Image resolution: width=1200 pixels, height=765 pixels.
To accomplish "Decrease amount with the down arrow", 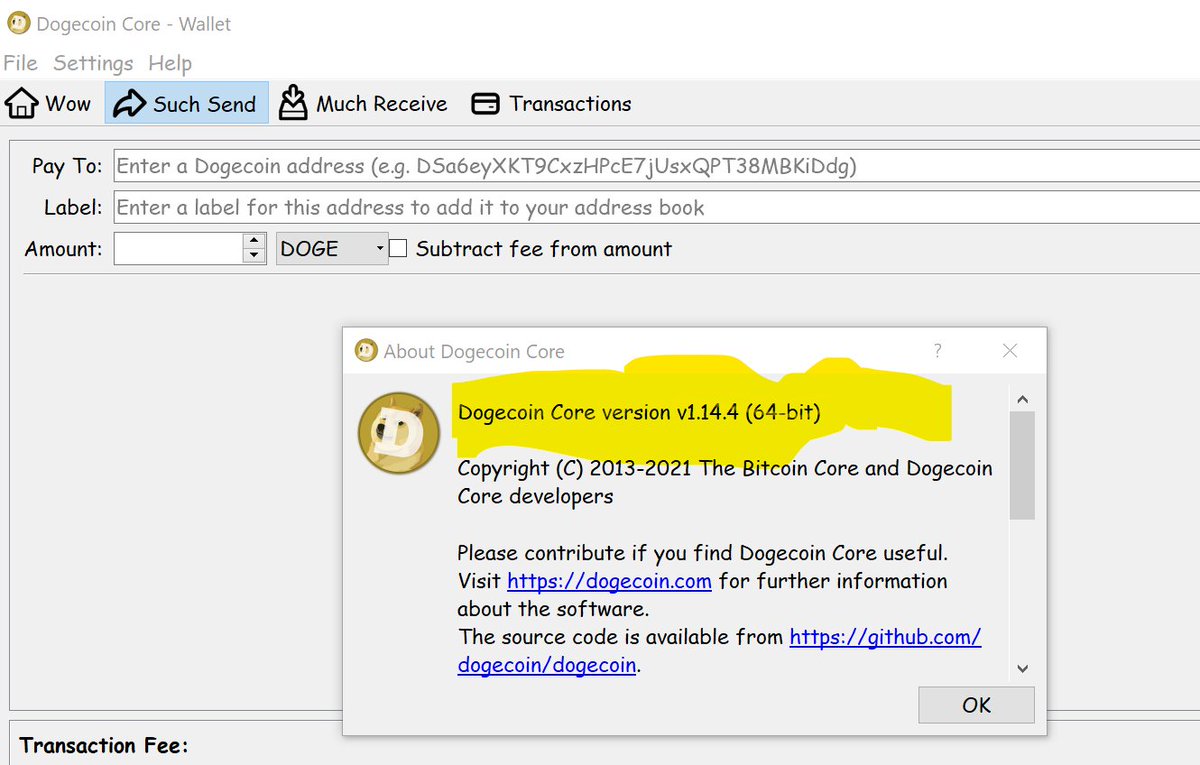I will click(255, 257).
